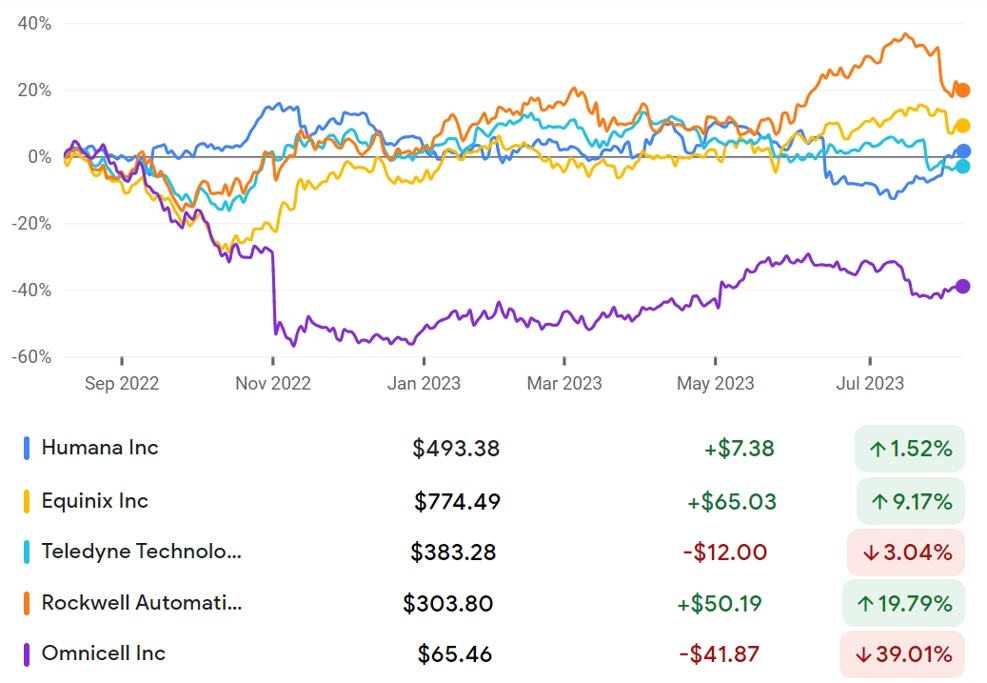Click the red 39.01% change badge
Image resolution: width=987 pixels, height=683 pixels.
pyautogui.click(x=902, y=654)
